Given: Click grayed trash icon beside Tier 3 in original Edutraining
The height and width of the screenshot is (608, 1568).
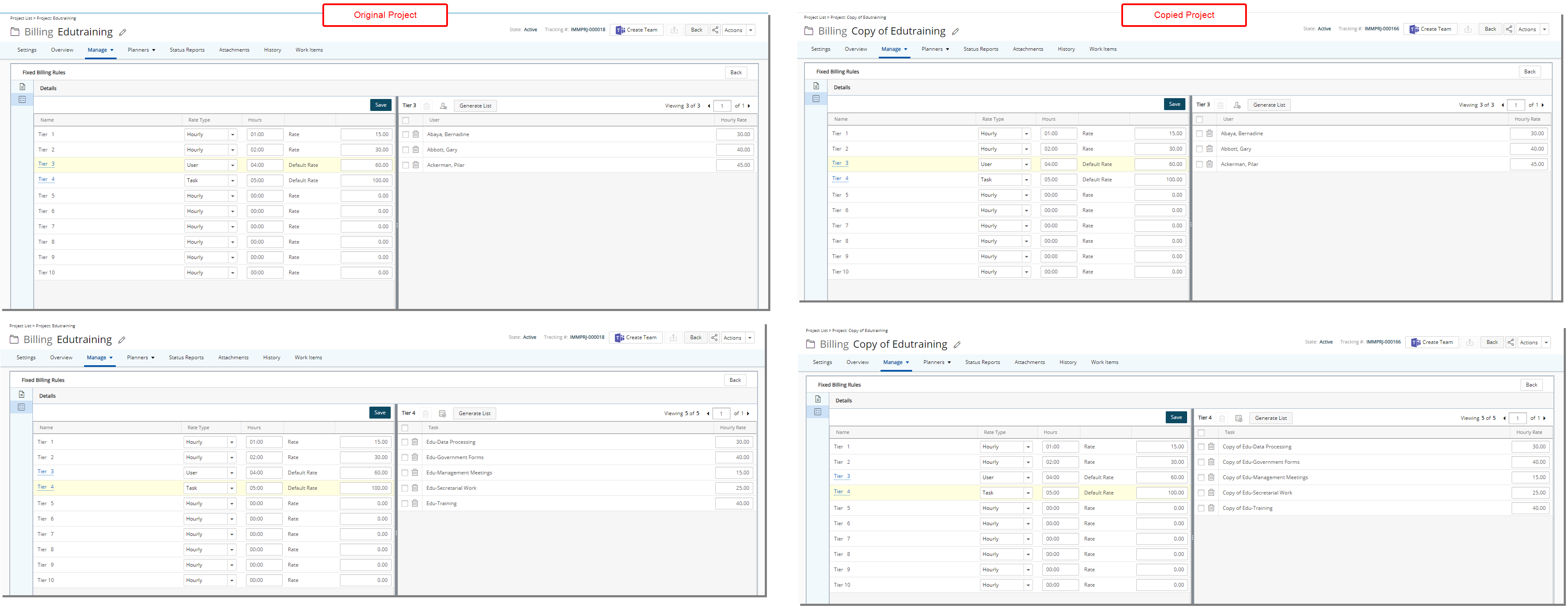Looking at the screenshot, I should (x=427, y=106).
